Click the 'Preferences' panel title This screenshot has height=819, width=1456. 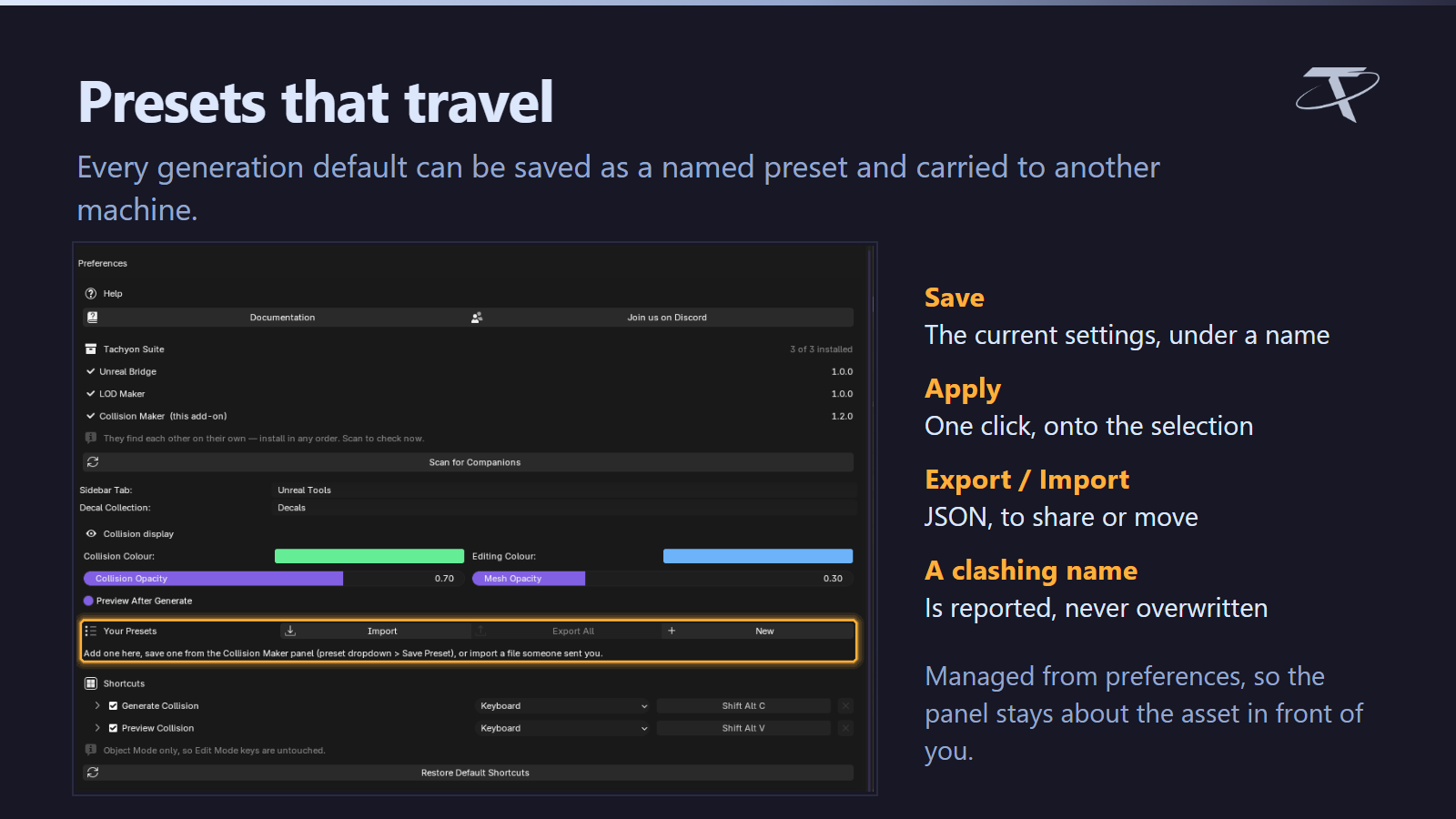103,263
